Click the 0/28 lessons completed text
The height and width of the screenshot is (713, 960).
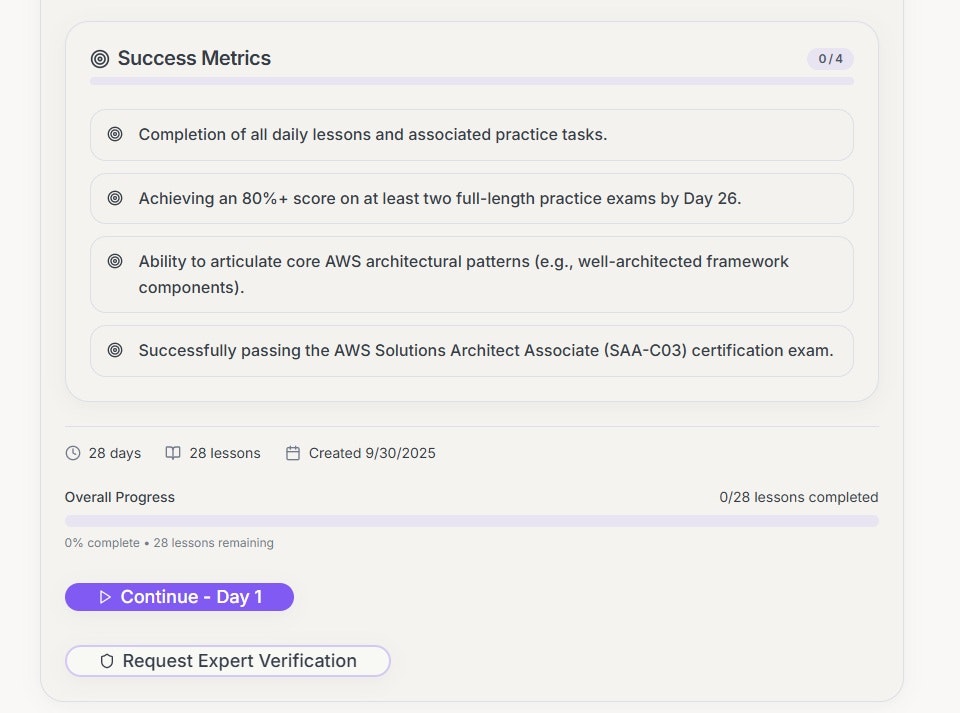pyautogui.click(x=798, y=497)
